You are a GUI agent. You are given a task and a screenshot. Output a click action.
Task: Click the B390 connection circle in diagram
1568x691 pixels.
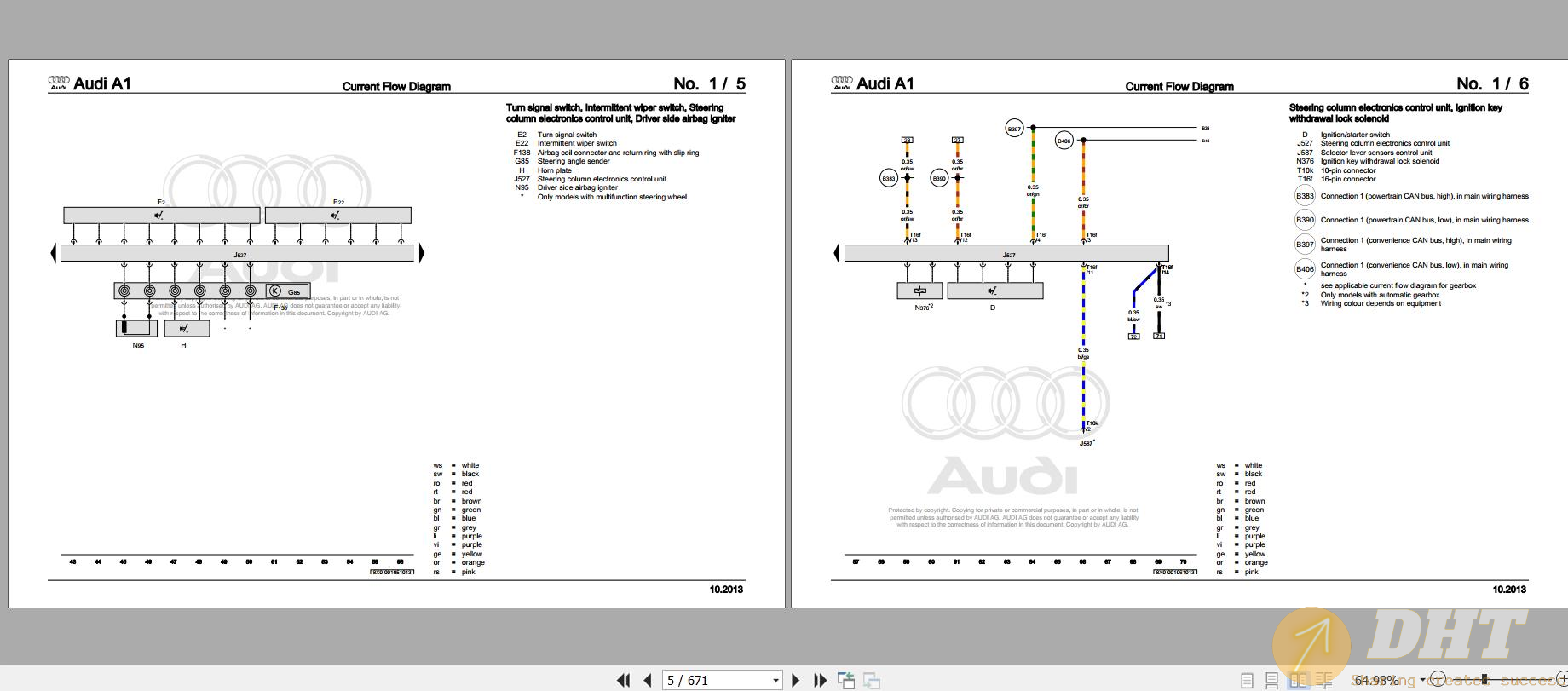(x=939, y=178)
